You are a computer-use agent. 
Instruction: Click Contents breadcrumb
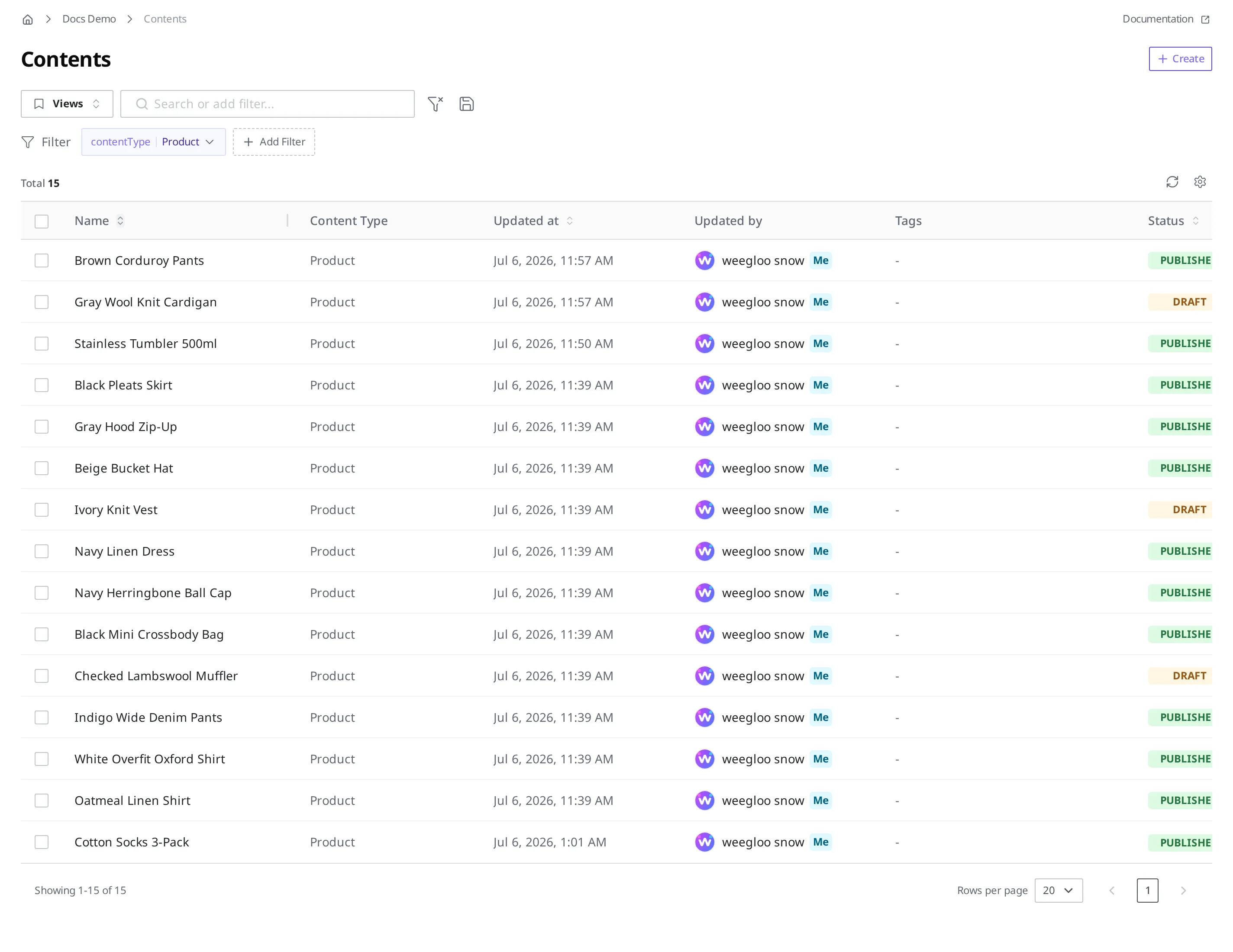point(165,19)
